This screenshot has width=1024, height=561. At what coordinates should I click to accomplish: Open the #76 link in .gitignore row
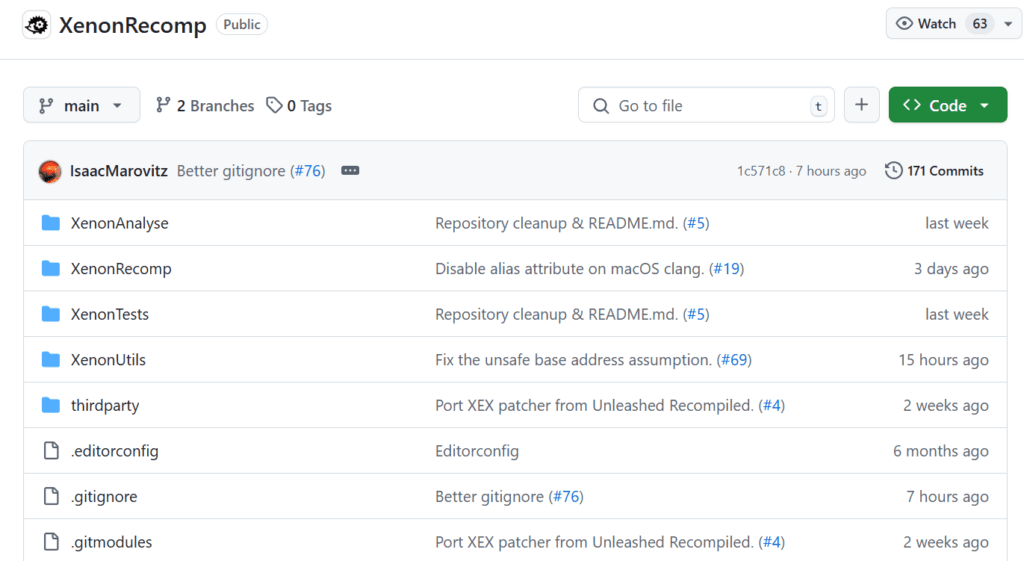566,496
